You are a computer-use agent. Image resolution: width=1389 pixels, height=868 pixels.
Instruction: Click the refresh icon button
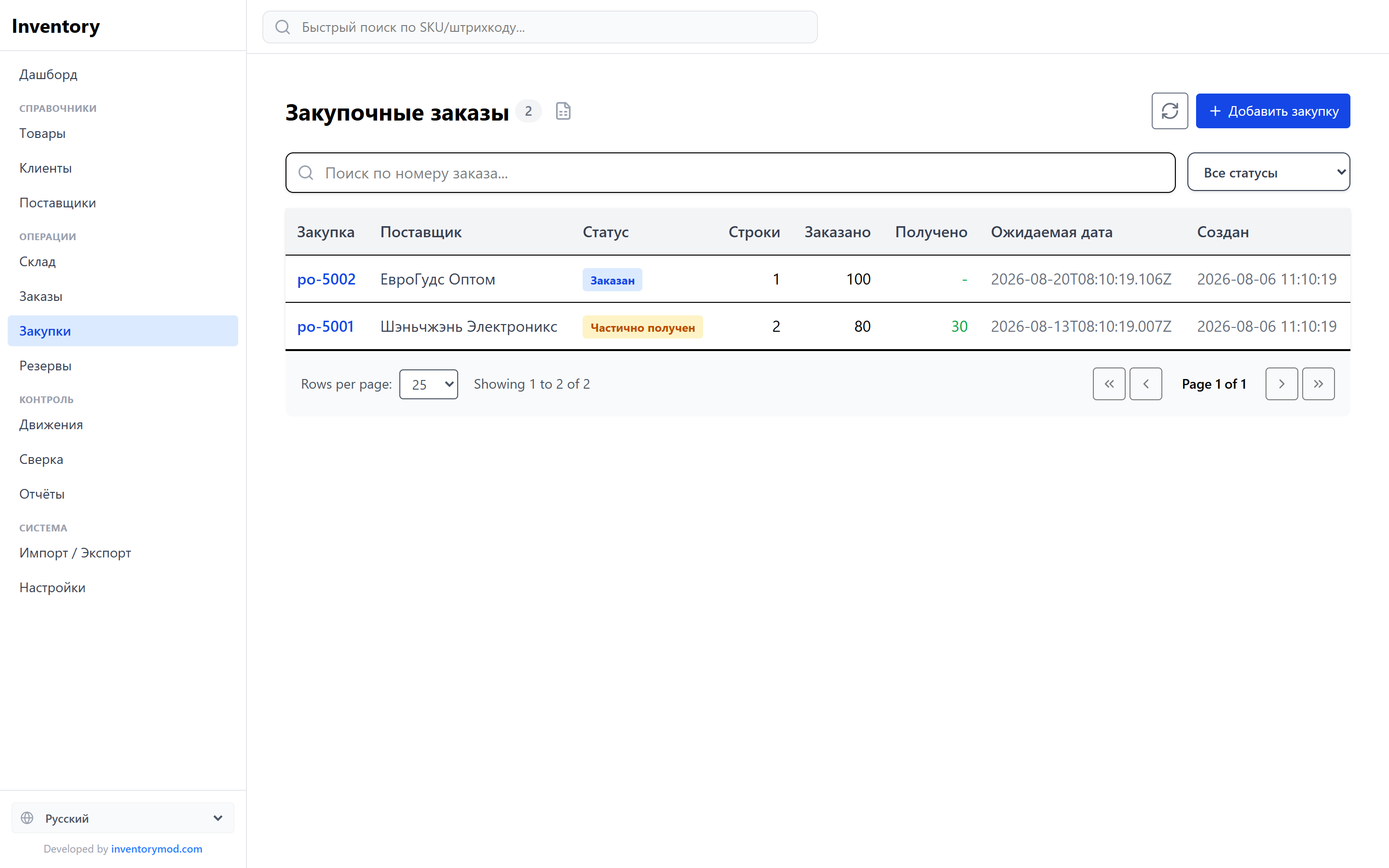click(1169, 111)
